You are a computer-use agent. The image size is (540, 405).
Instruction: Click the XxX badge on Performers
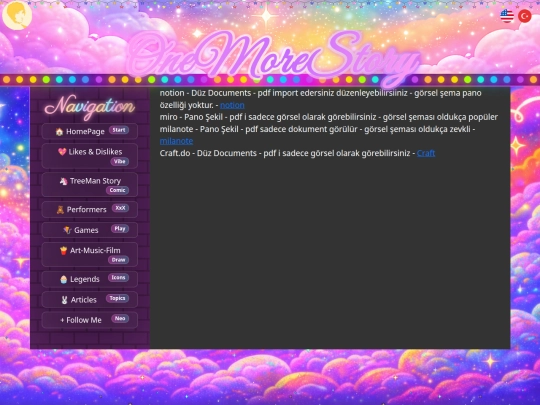click(x=120, y=208)
